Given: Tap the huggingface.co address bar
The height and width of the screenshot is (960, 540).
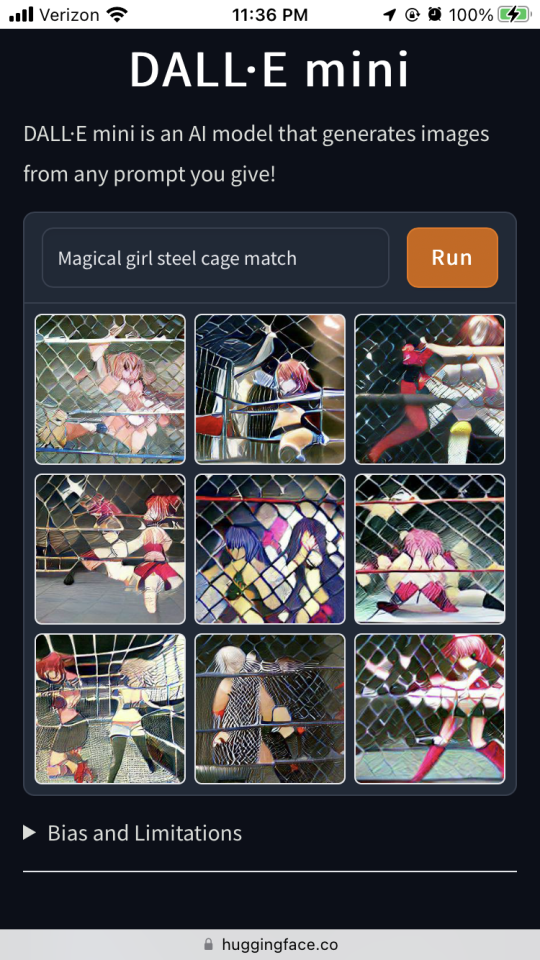Looking at the screenshot, I should pos(270,944).
